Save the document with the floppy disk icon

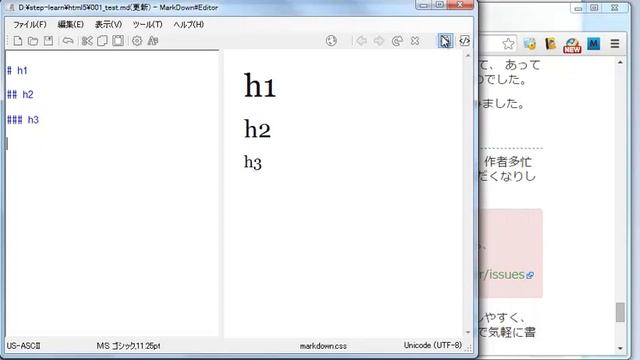48,41
